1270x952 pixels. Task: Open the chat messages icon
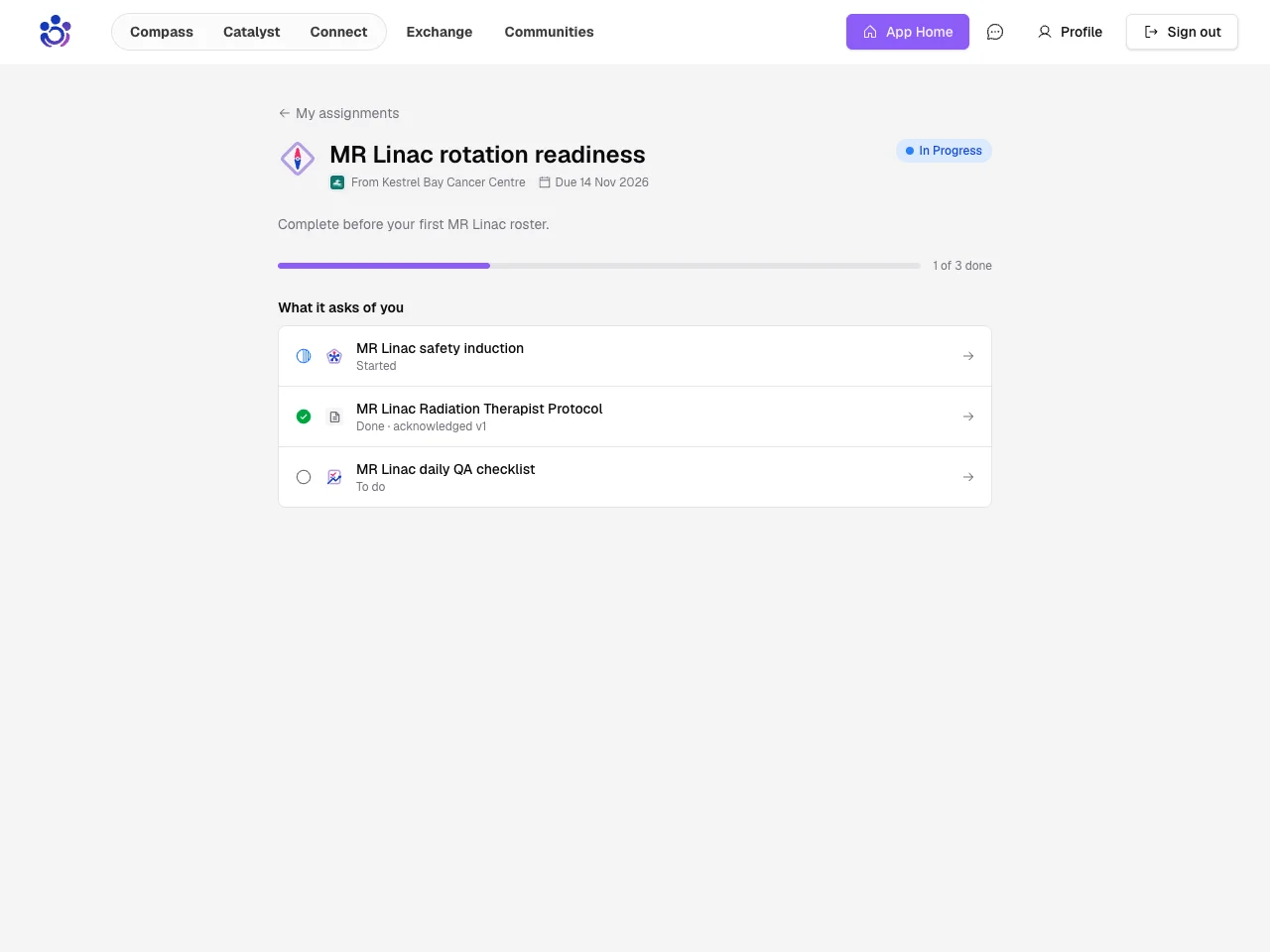995,32
